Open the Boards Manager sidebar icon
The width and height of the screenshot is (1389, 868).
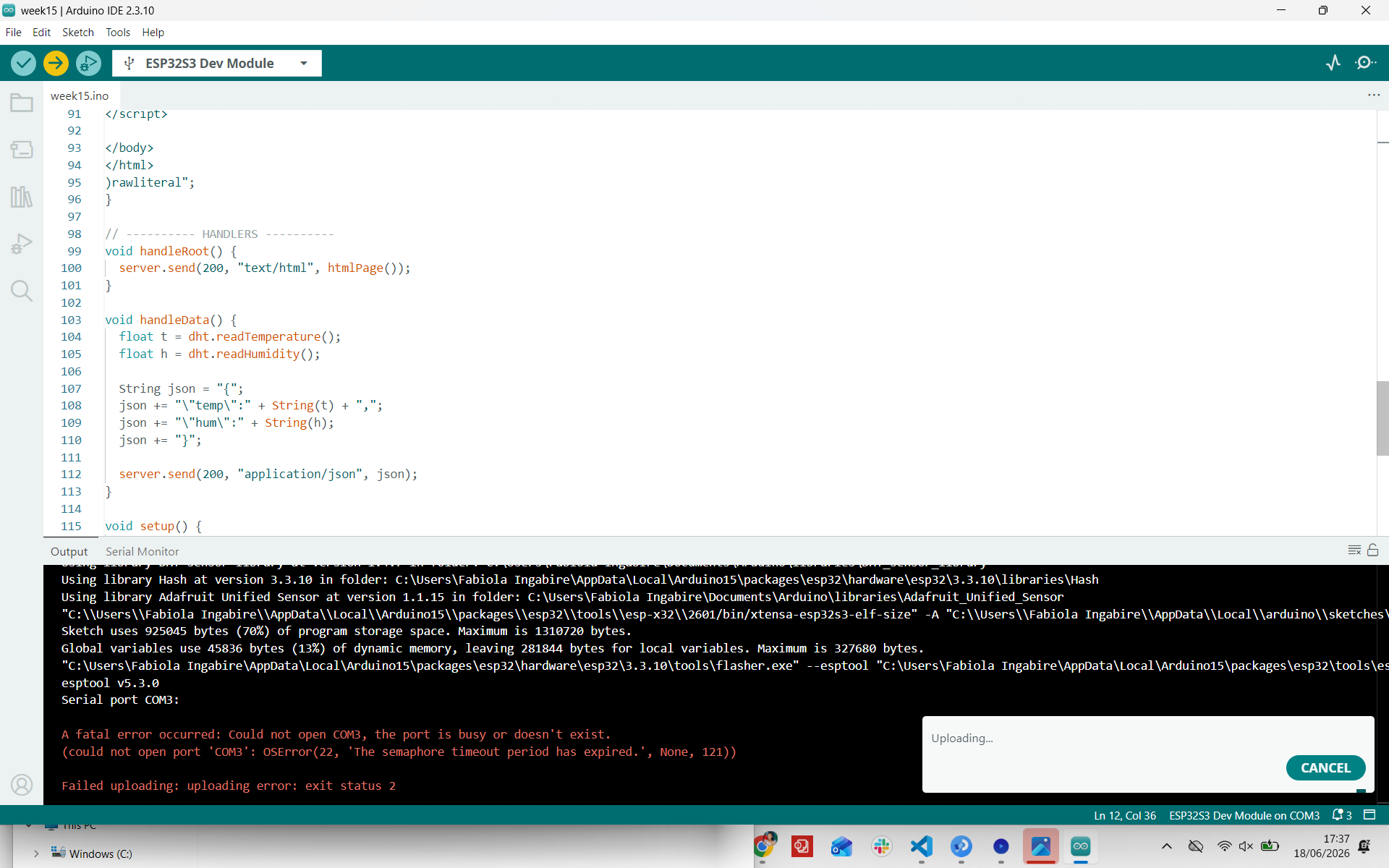22,149
